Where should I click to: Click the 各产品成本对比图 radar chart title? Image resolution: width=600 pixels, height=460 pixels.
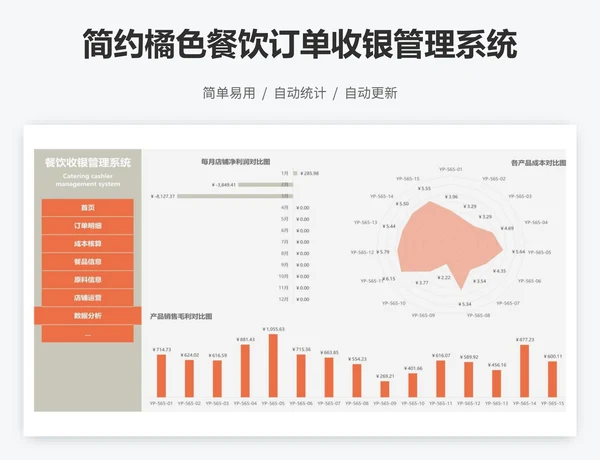pos(538,162)
